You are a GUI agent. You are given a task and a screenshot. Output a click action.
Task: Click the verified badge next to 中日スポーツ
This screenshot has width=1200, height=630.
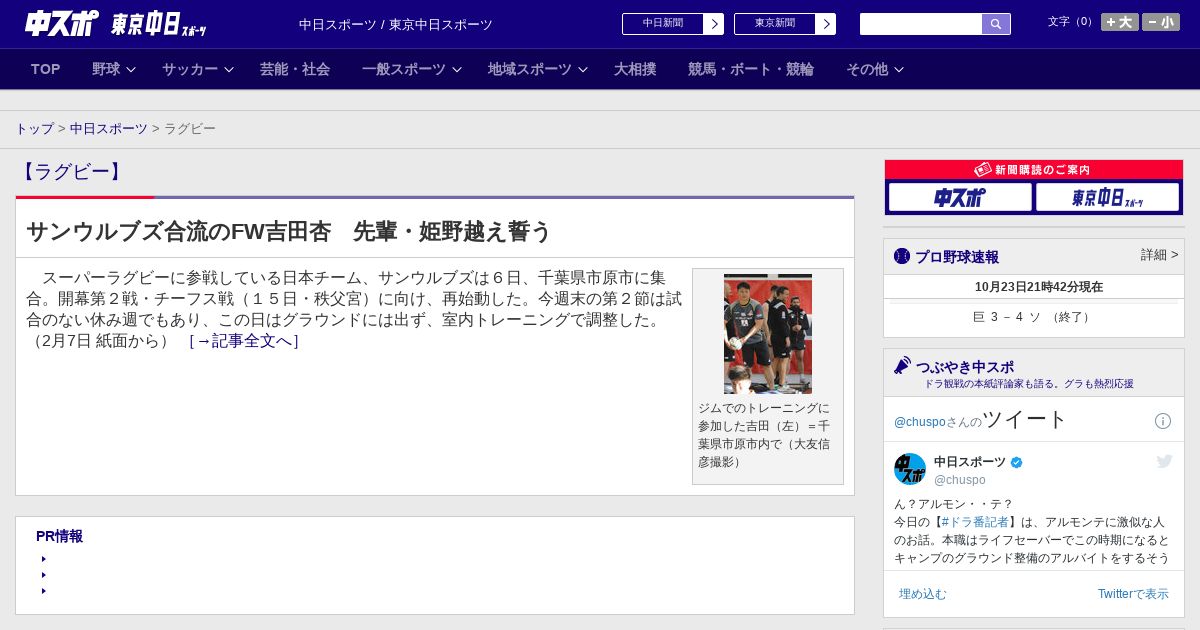click(x=1017, y=462)
